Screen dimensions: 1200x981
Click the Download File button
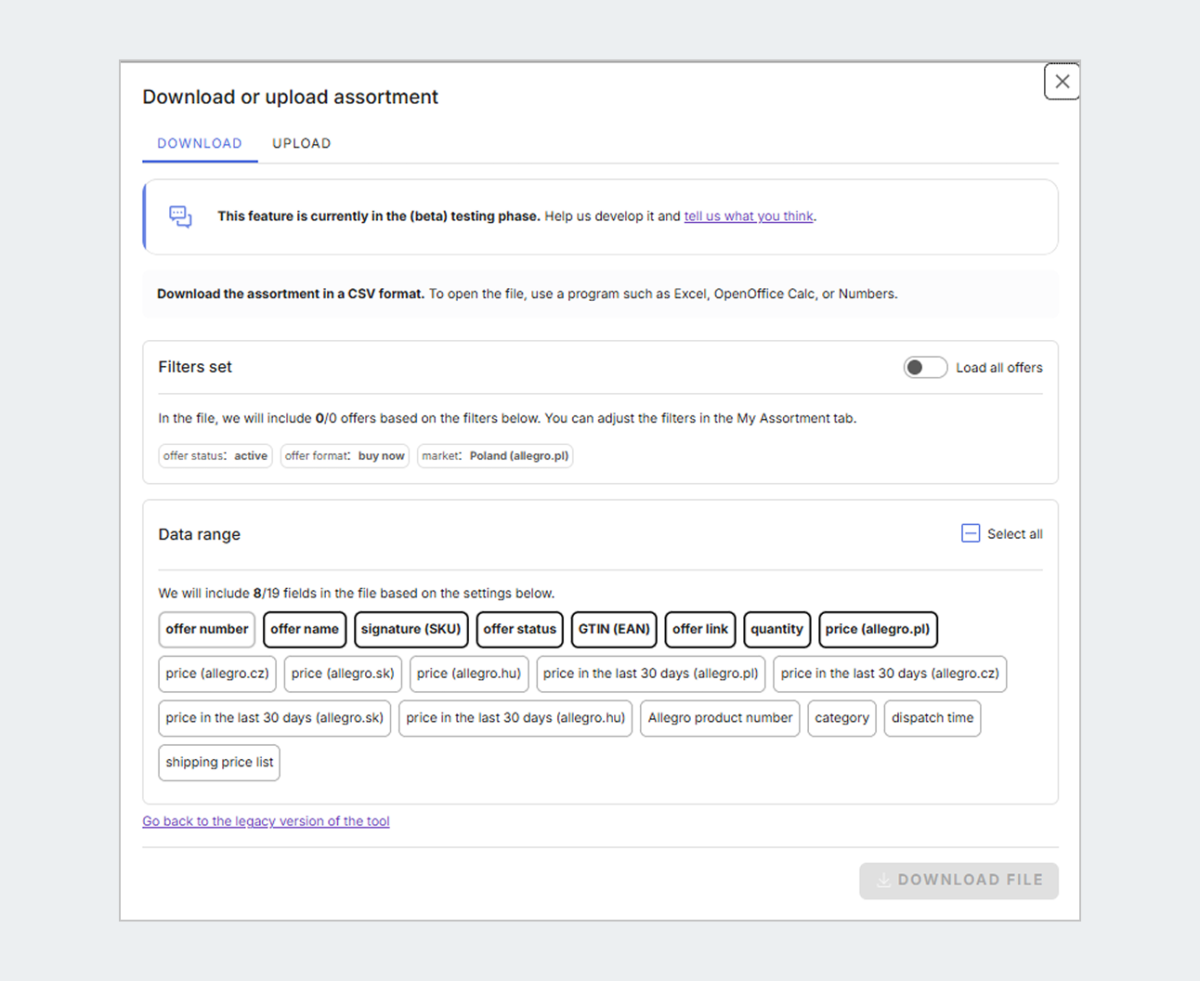point(959,881)
